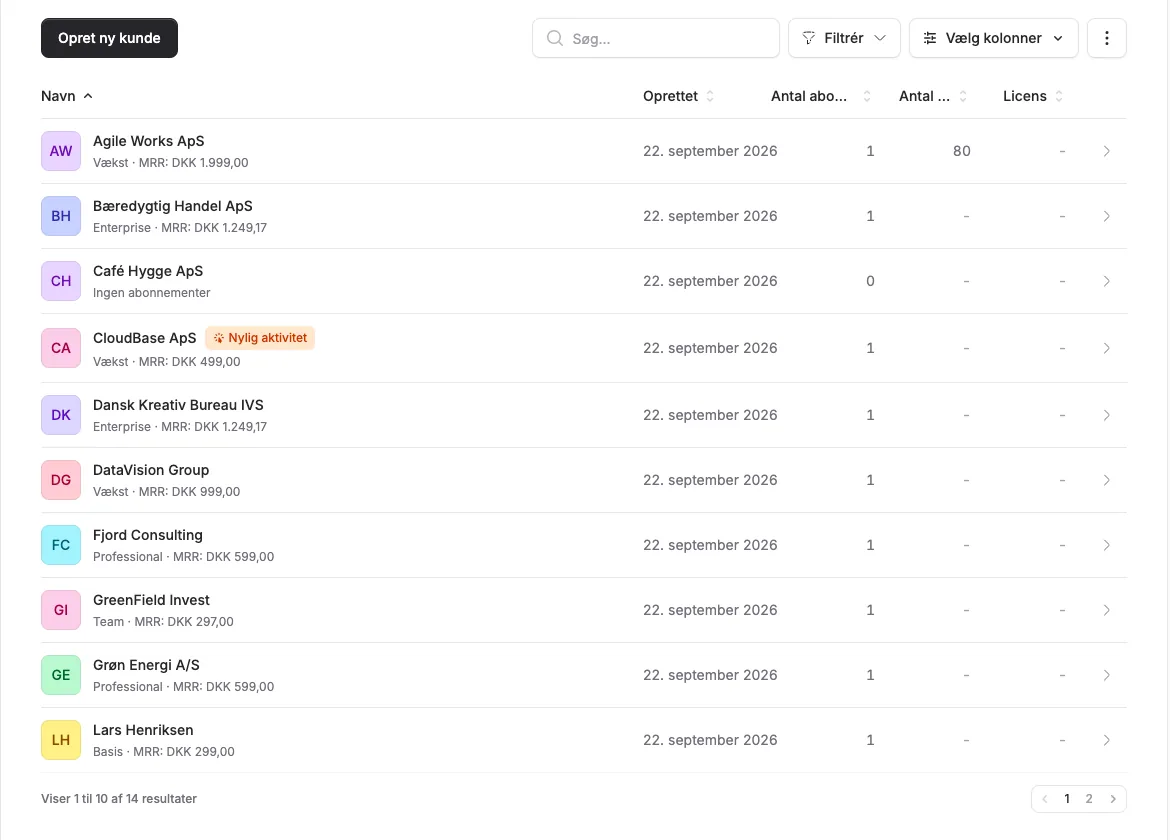Open Dansk Kreativ Bureau IVS customer
The width and height of the screenshot is (1170, 840).
coord(584,416)
